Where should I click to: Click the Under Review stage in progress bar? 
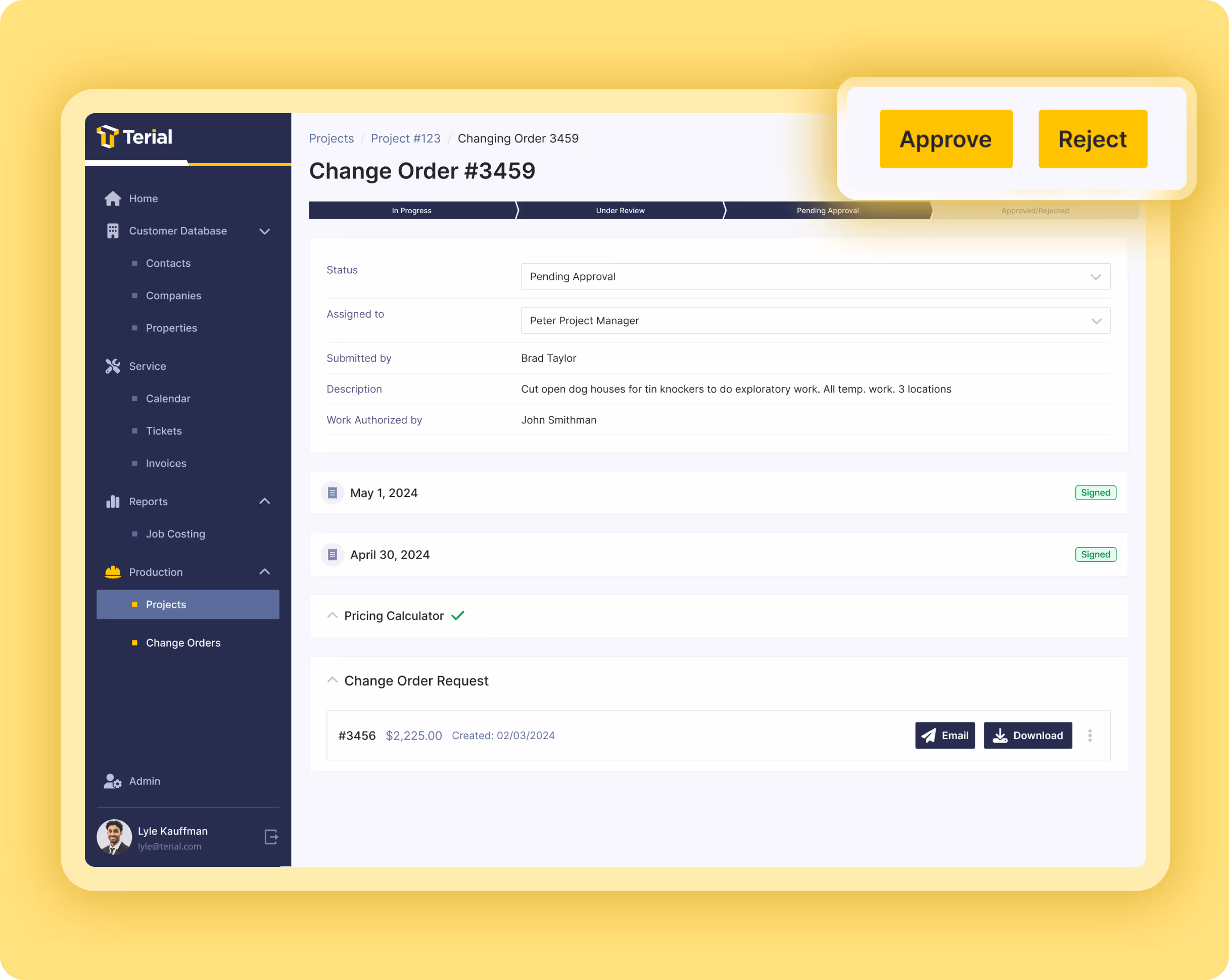click(x=620, y=210)
